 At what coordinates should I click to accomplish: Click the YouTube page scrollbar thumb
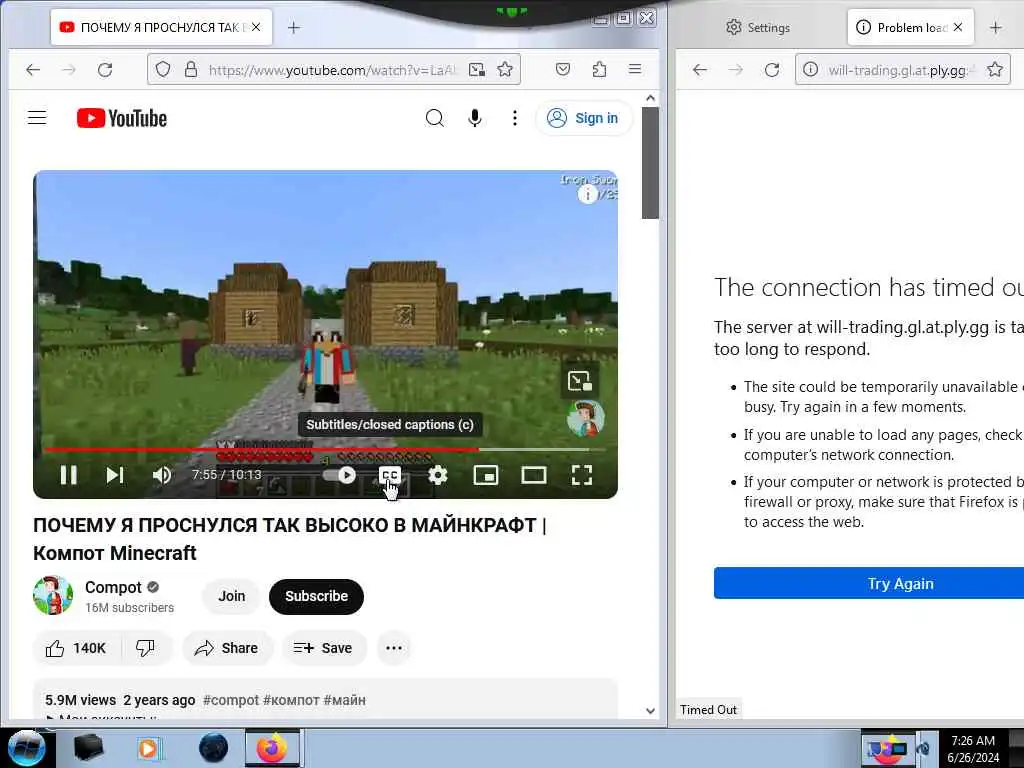click(650, 163)
